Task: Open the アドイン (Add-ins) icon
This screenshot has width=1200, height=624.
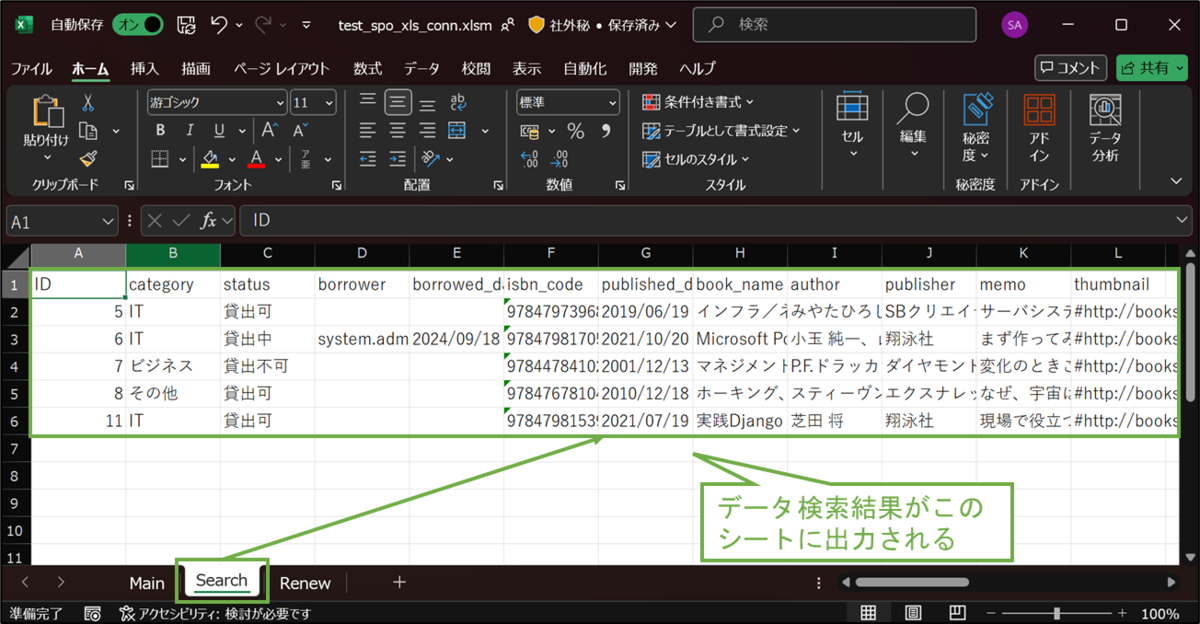Action: pos(1039,125)
